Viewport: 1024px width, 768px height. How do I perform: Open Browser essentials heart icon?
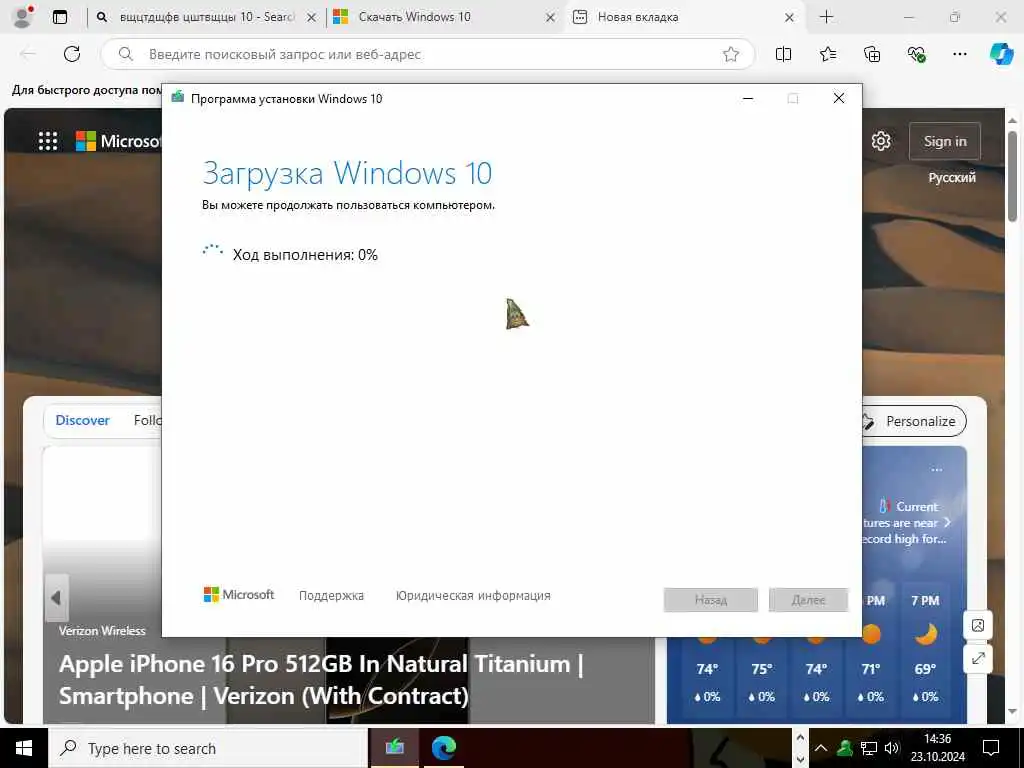click(x=916, y=54)
